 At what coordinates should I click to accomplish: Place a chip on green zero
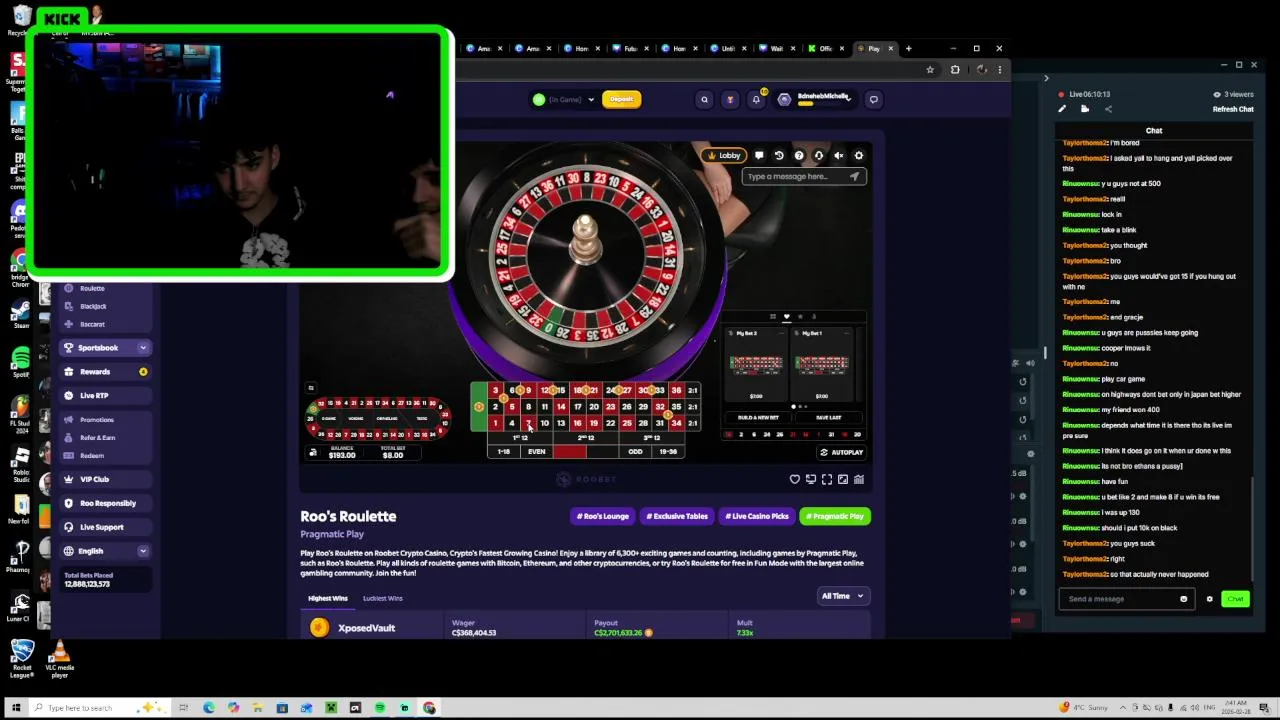[478, 406]
